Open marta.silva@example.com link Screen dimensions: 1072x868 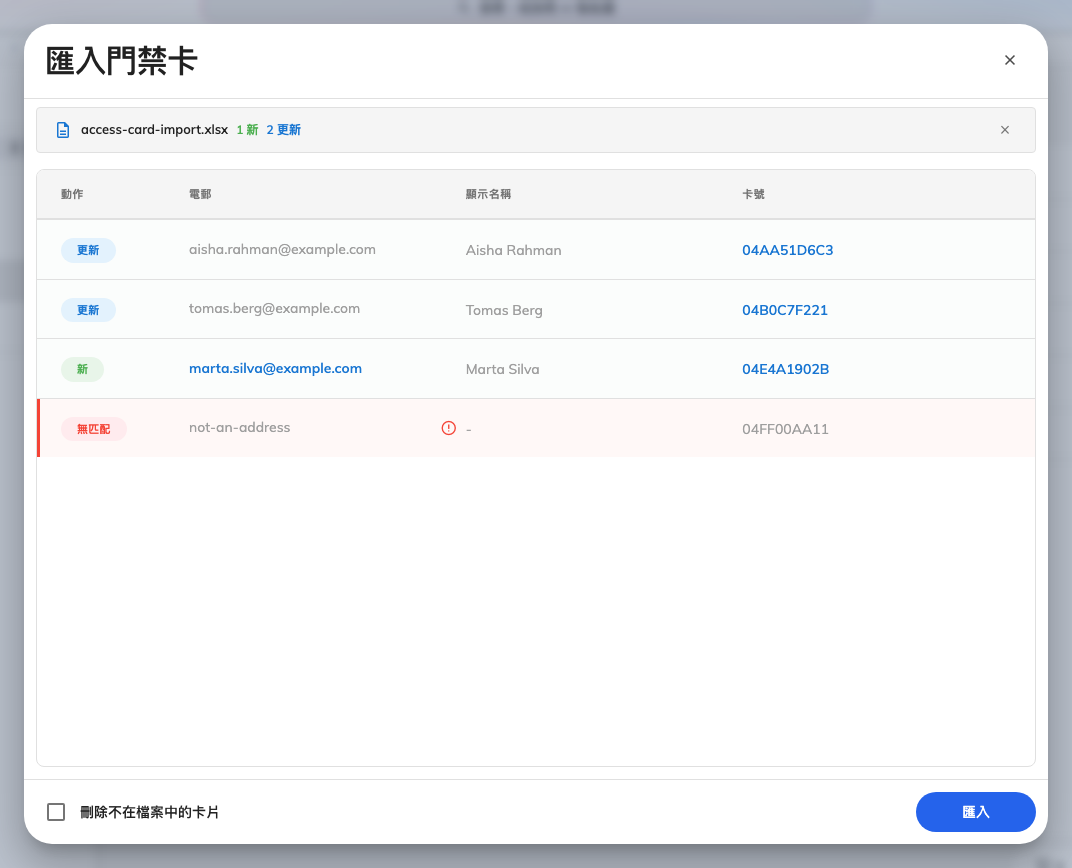coord(276,368)
